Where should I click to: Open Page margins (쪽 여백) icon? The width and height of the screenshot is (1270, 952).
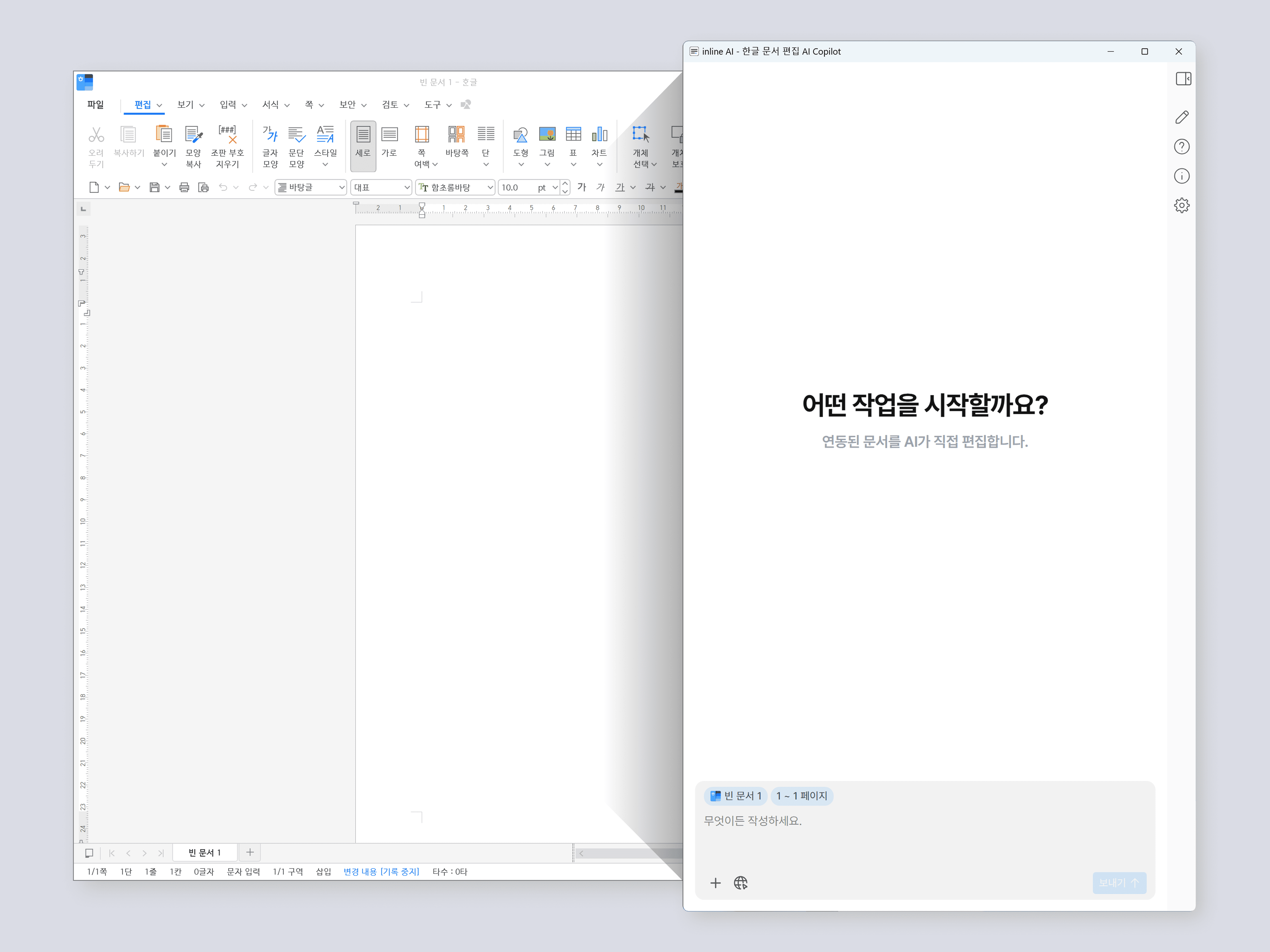(422, 134)
